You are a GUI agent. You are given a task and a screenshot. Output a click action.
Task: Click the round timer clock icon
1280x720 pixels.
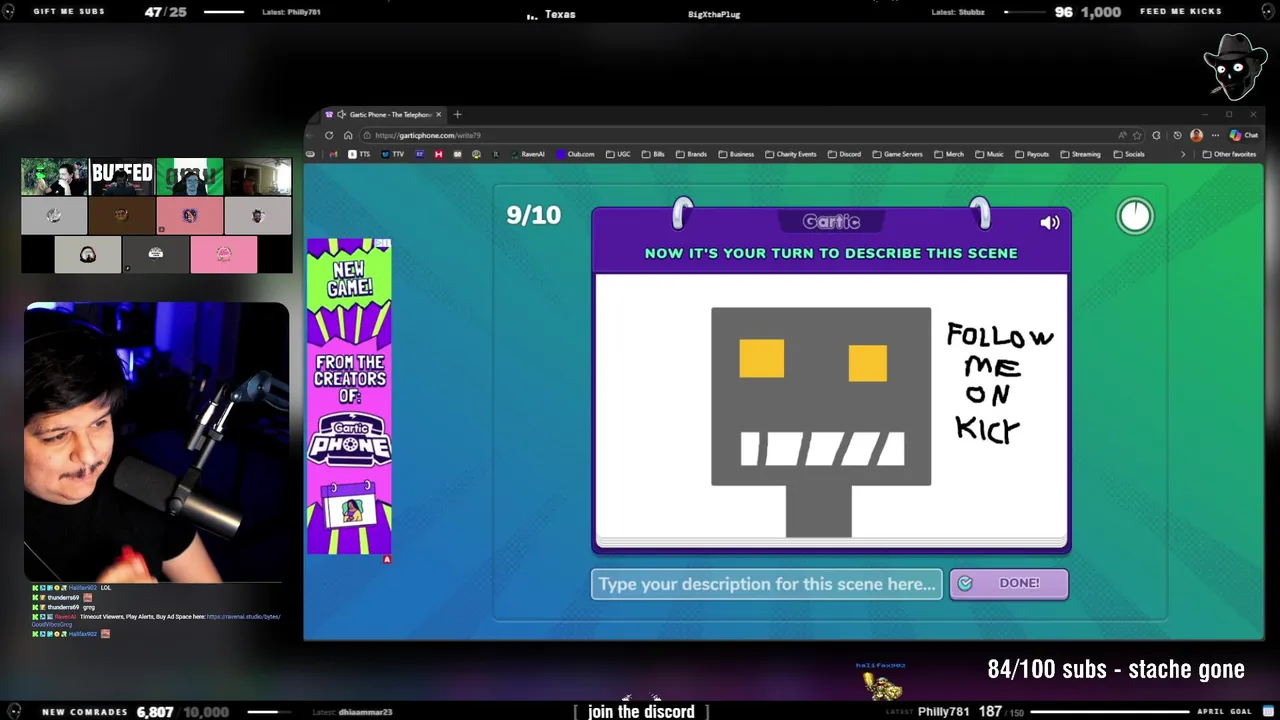1135,216
